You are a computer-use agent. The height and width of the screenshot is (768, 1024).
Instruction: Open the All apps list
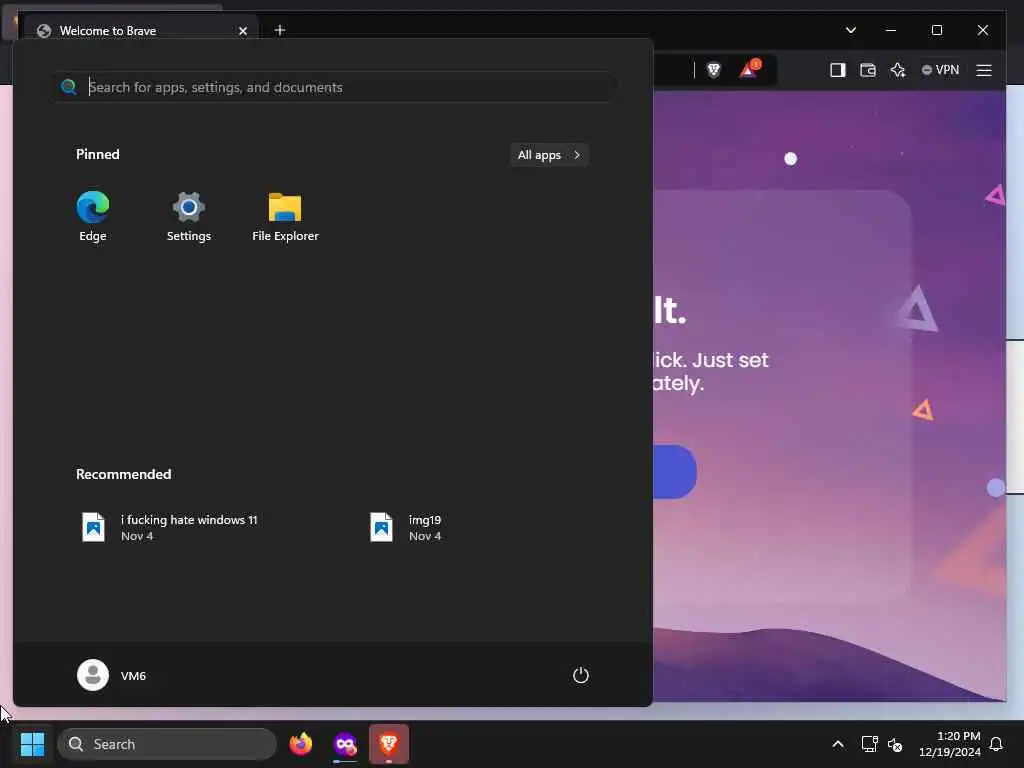[x=549, y=155]
